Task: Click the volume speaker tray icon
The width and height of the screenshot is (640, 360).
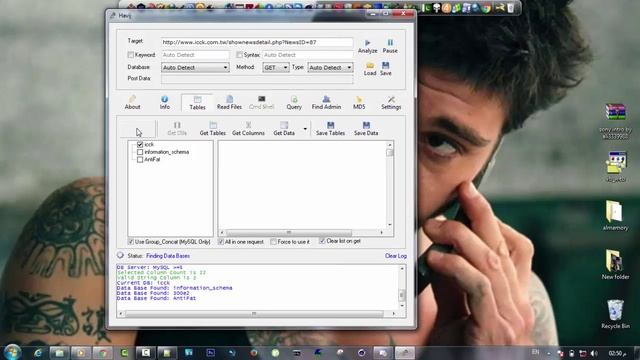Action: coord(594,353)
